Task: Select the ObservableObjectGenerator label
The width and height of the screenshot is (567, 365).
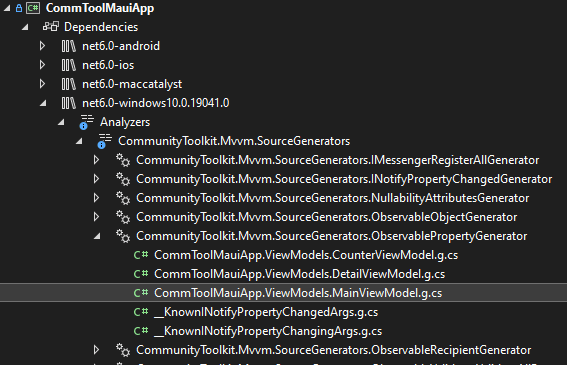Action: (x=327, y=217)
